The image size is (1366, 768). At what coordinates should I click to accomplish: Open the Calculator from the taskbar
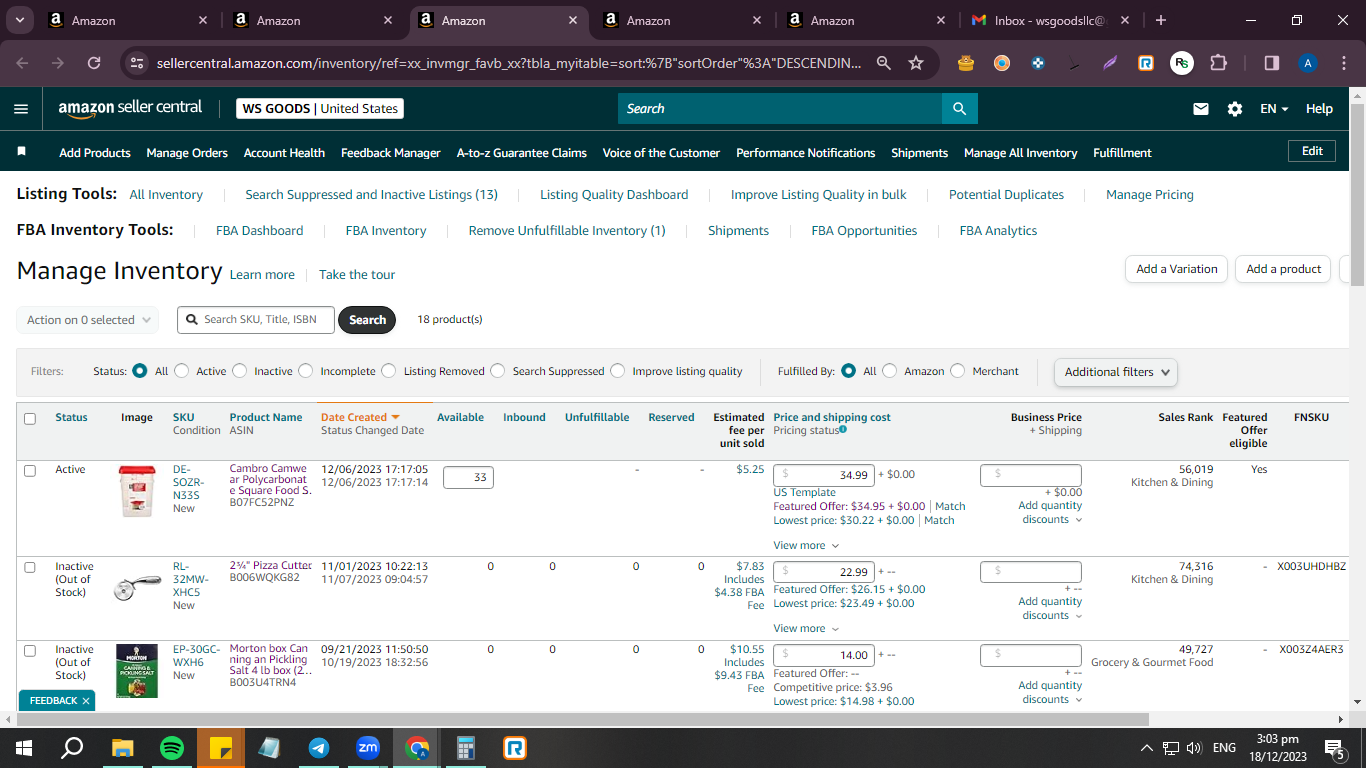[x=466, y=747]
